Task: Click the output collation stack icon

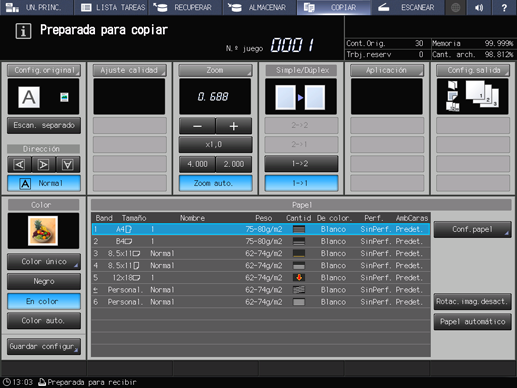Action: (482, 94)
